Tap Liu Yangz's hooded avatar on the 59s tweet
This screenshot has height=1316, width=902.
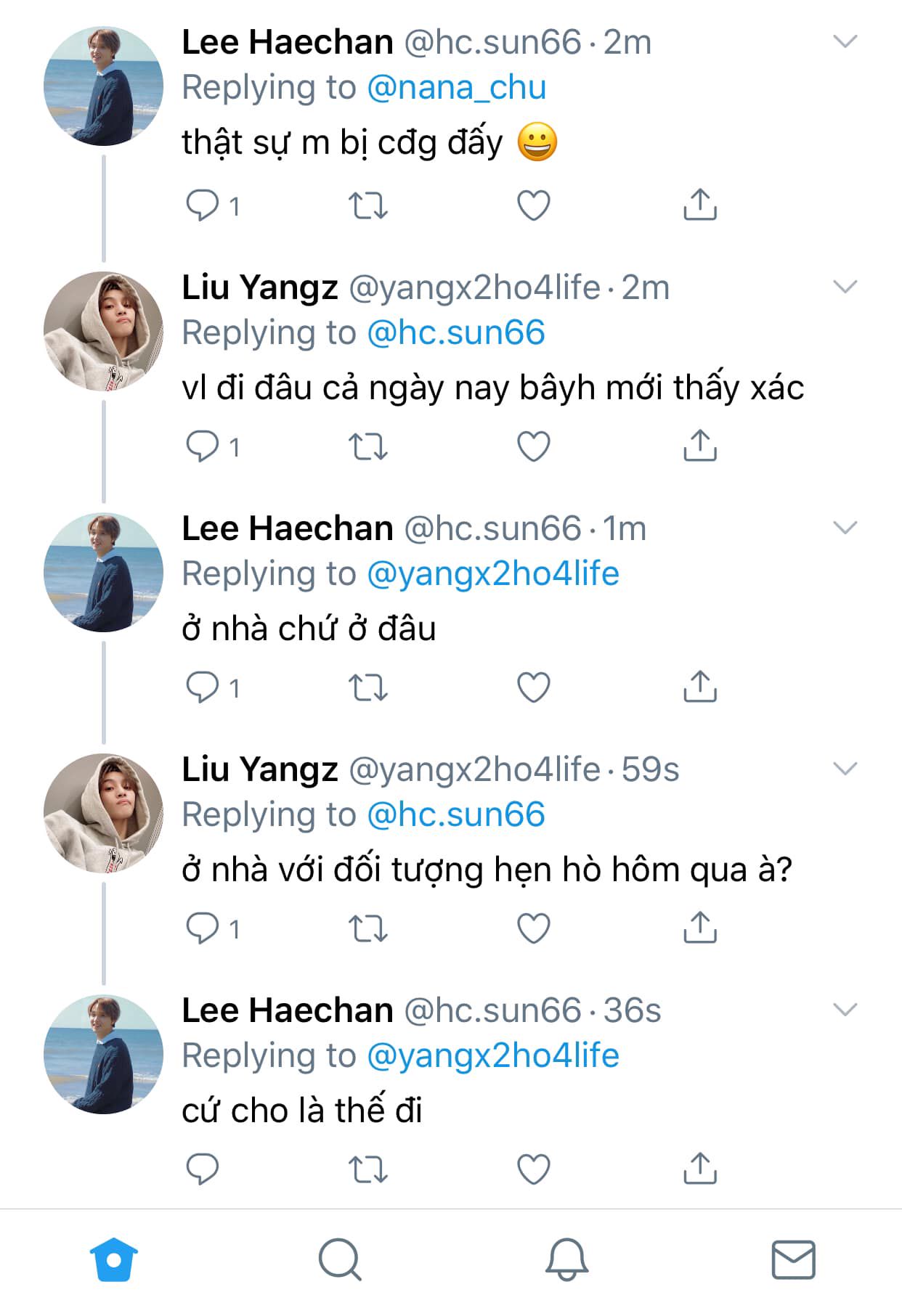click(x=104, y=812)
